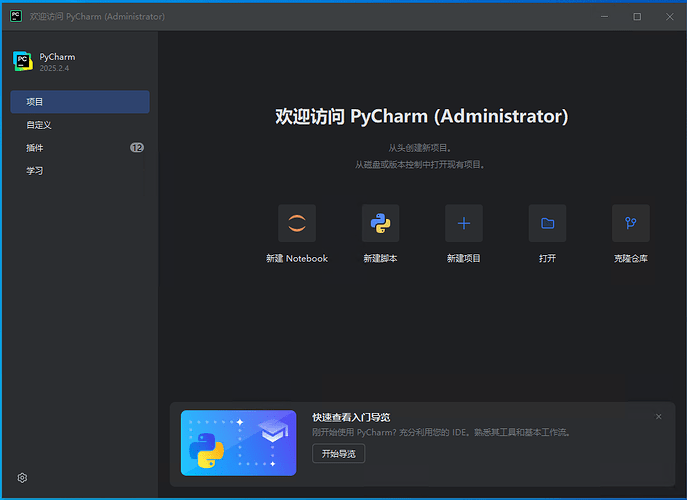Open the settings gear at bottom left
Image resolution: width=687 pixels, height=500 pixels.
click(x=22, y=478)
